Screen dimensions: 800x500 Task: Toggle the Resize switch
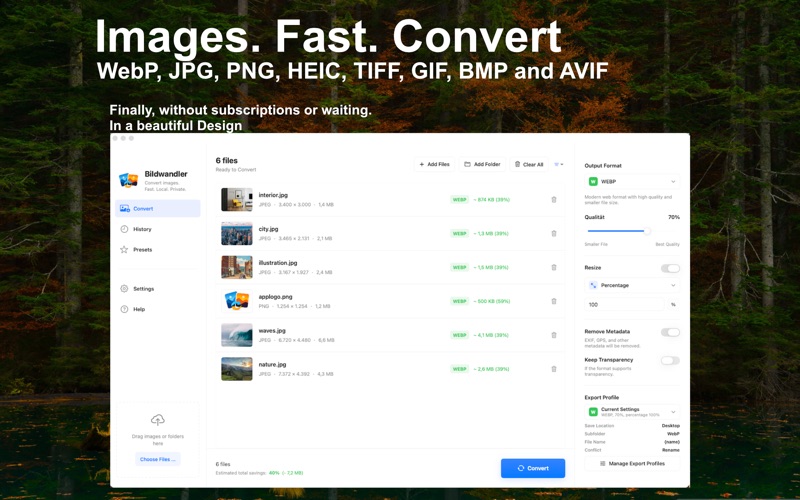[x=670, y=268]
